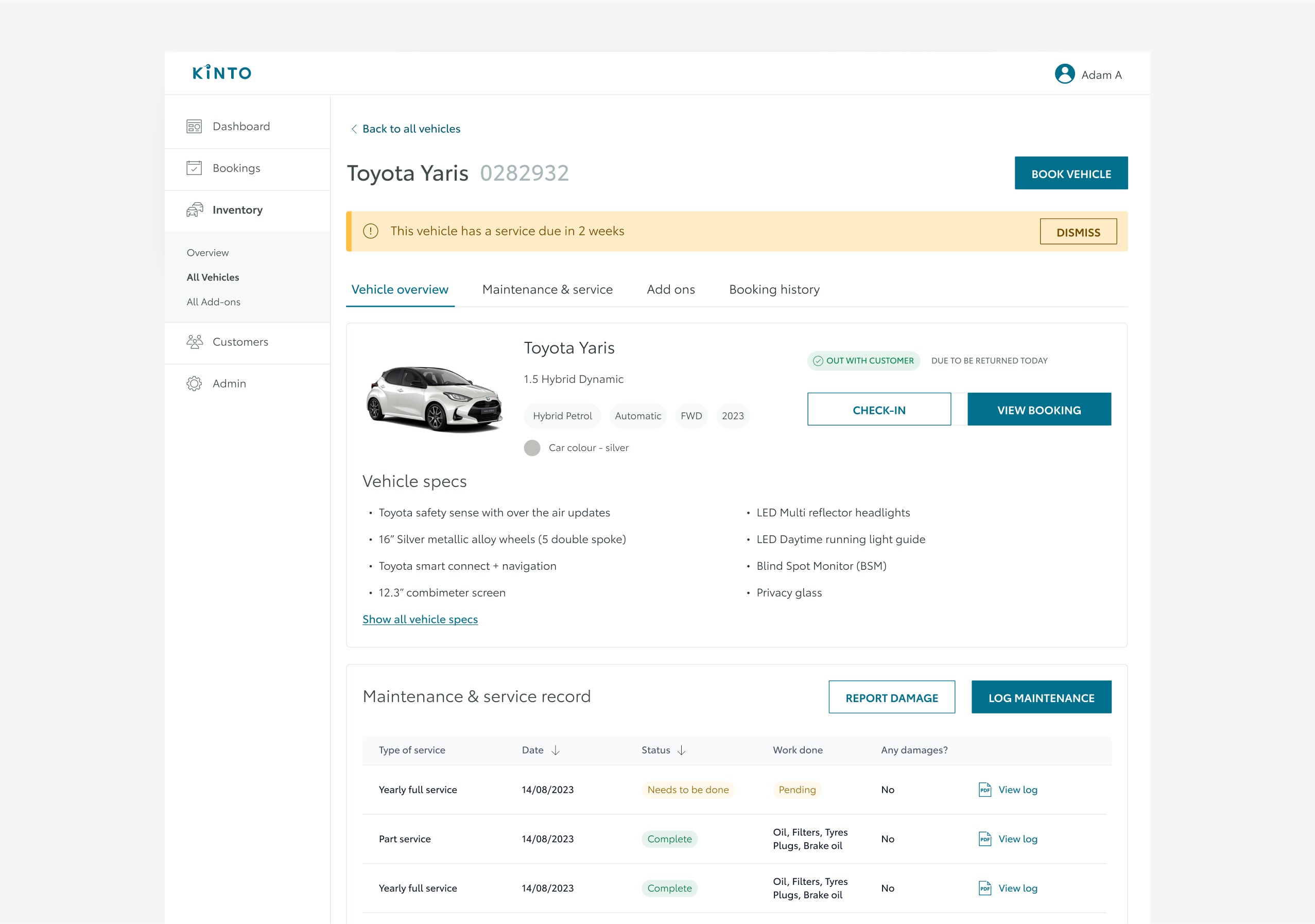
Task: Open Admin via the gear icon
Action: tap(194, 383)
